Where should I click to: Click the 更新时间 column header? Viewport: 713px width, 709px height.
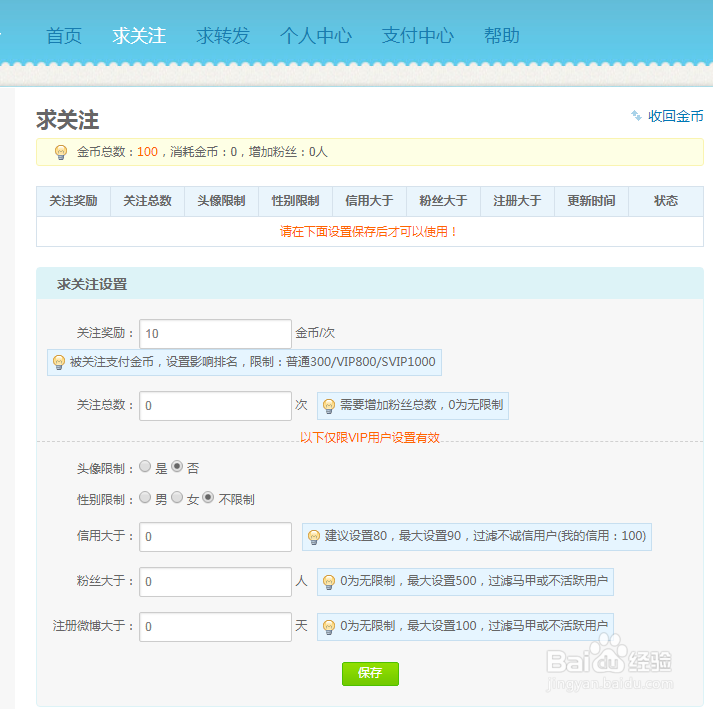592,201
